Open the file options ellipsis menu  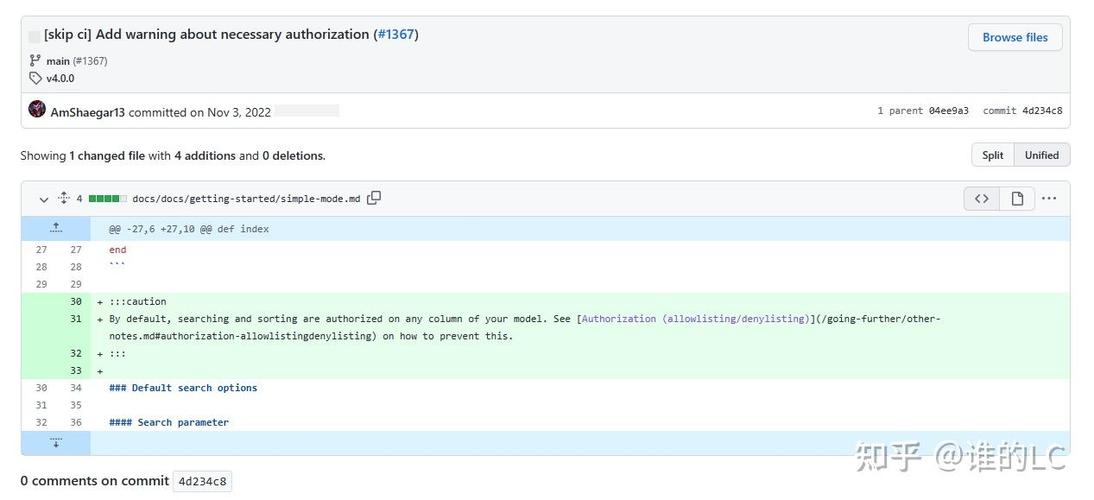[x=1049, y=199]
